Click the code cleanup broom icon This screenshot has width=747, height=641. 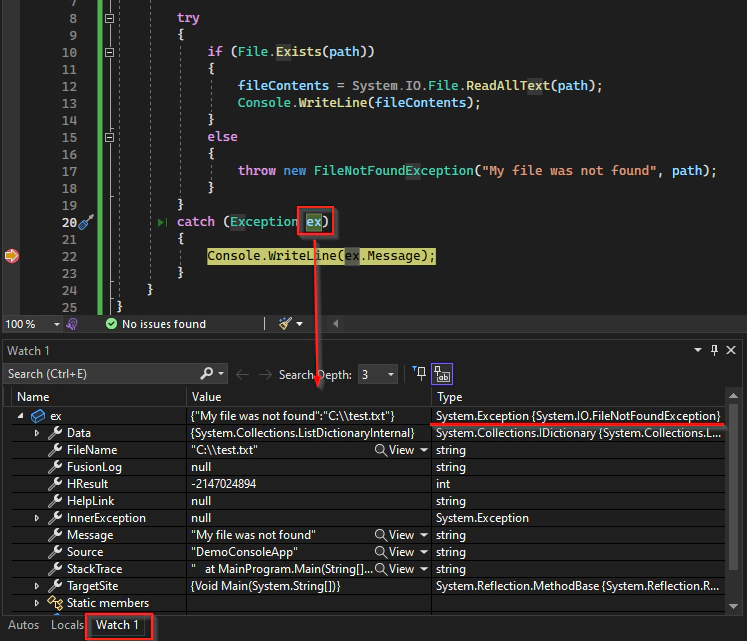tap(286, 324)
